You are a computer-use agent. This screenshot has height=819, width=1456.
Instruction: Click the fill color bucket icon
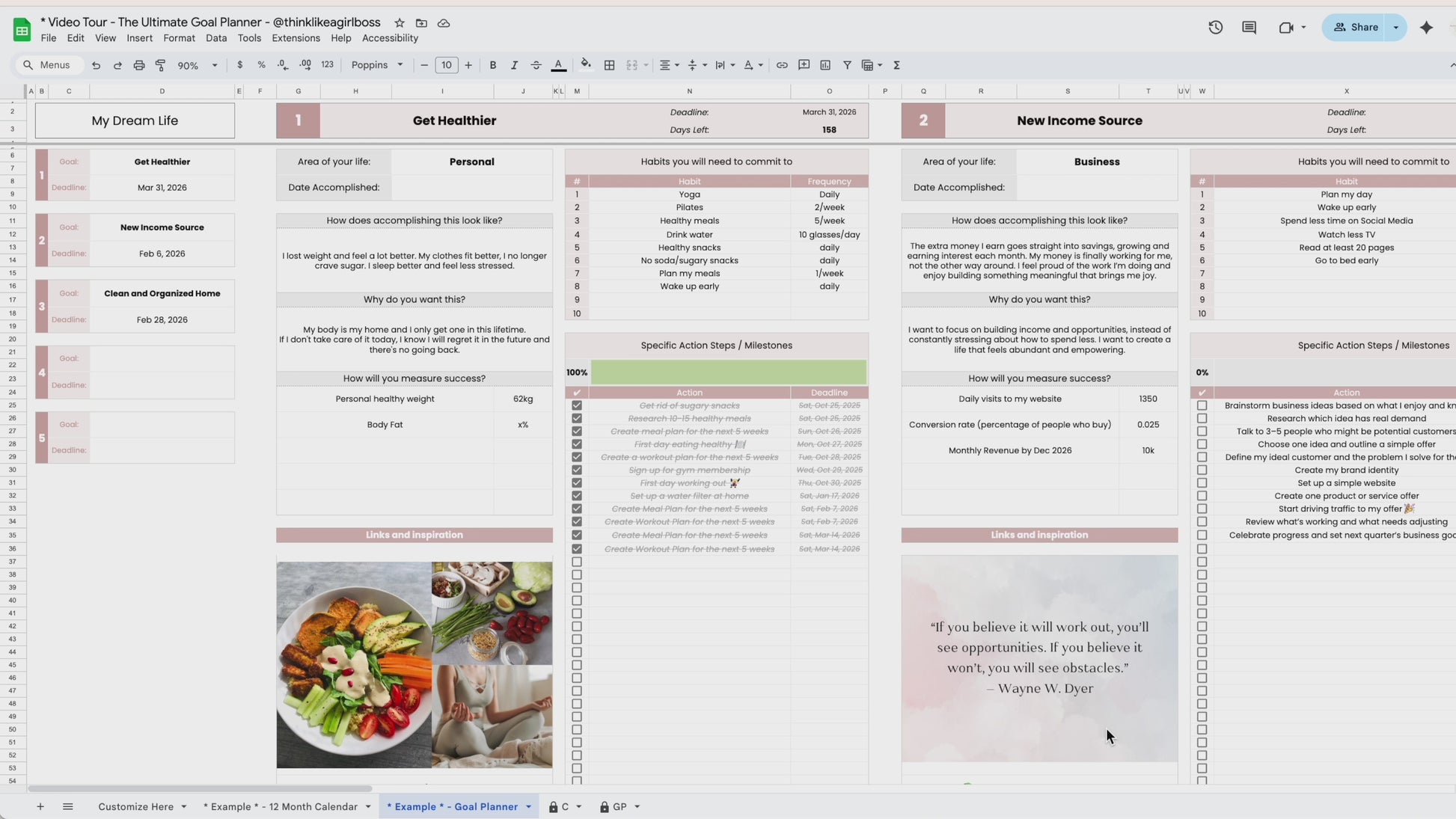[586, 65]
